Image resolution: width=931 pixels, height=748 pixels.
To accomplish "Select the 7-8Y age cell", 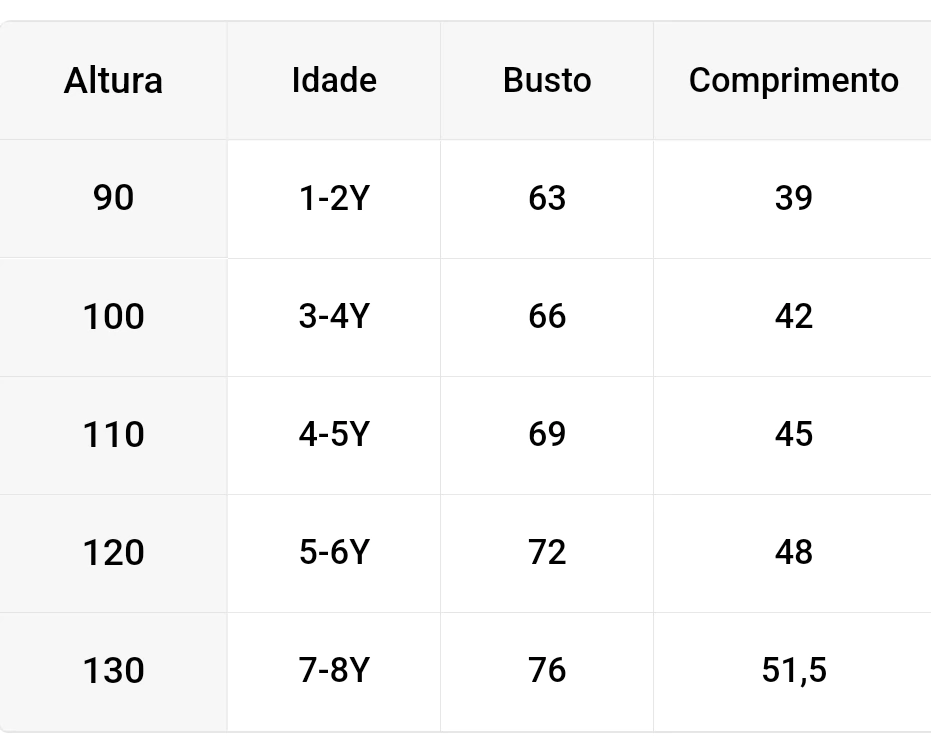I will tap(334, 670).
